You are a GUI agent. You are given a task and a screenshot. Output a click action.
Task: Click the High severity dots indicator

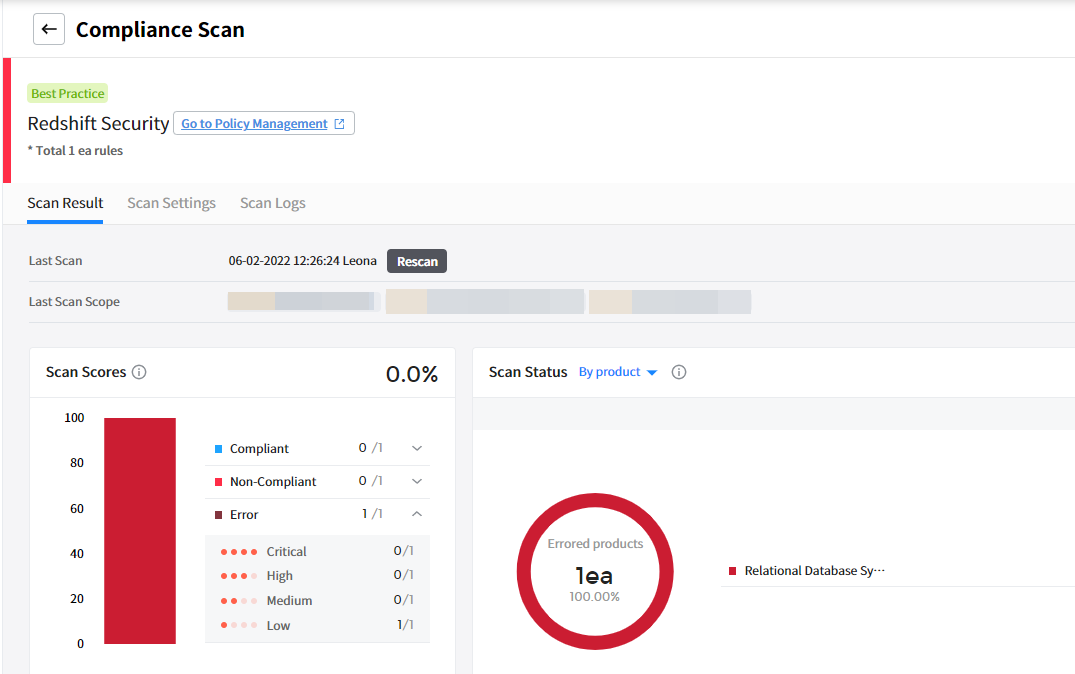click(239, 576)
